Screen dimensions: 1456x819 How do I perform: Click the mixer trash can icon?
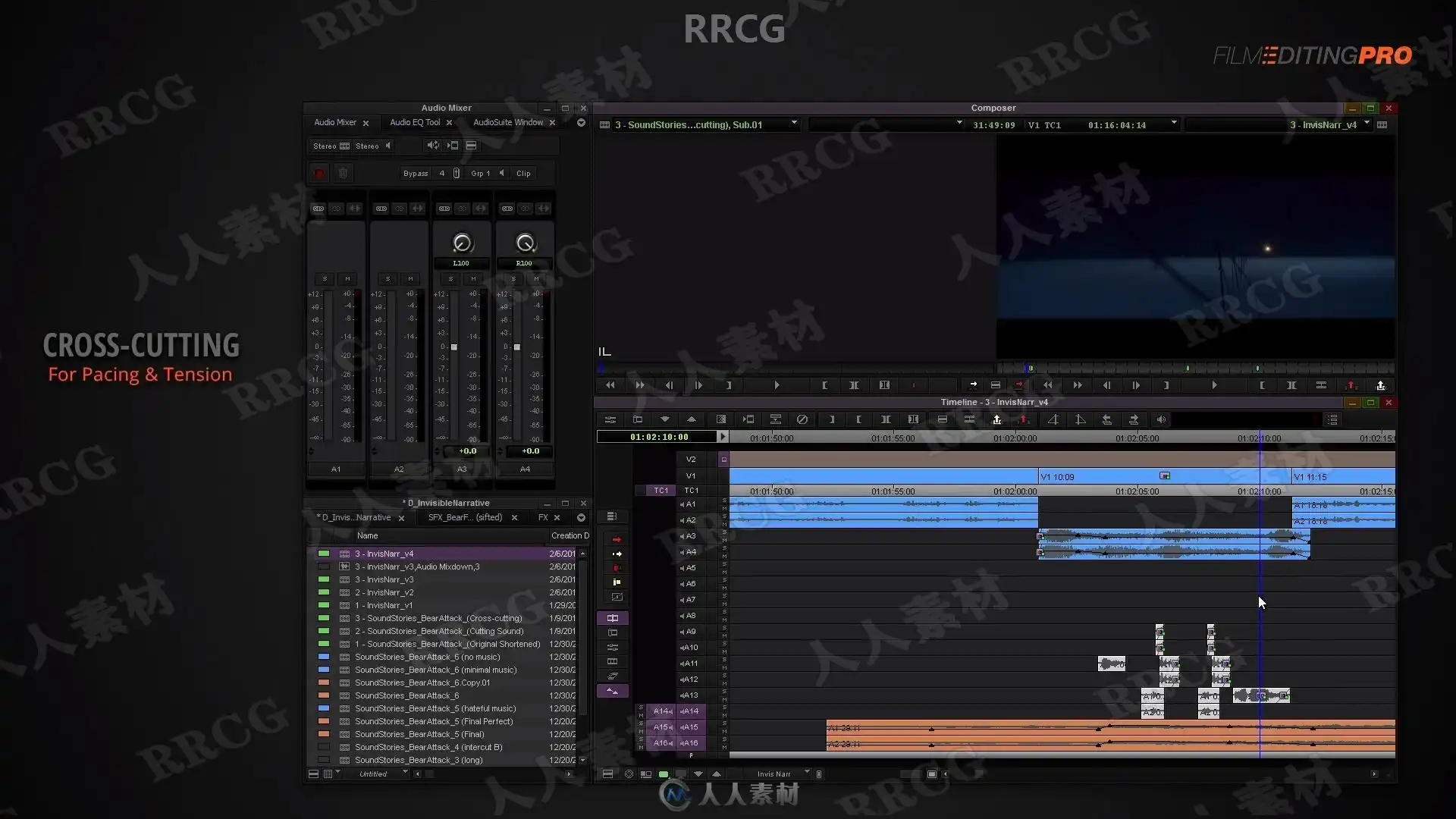[x=343, y=174]
